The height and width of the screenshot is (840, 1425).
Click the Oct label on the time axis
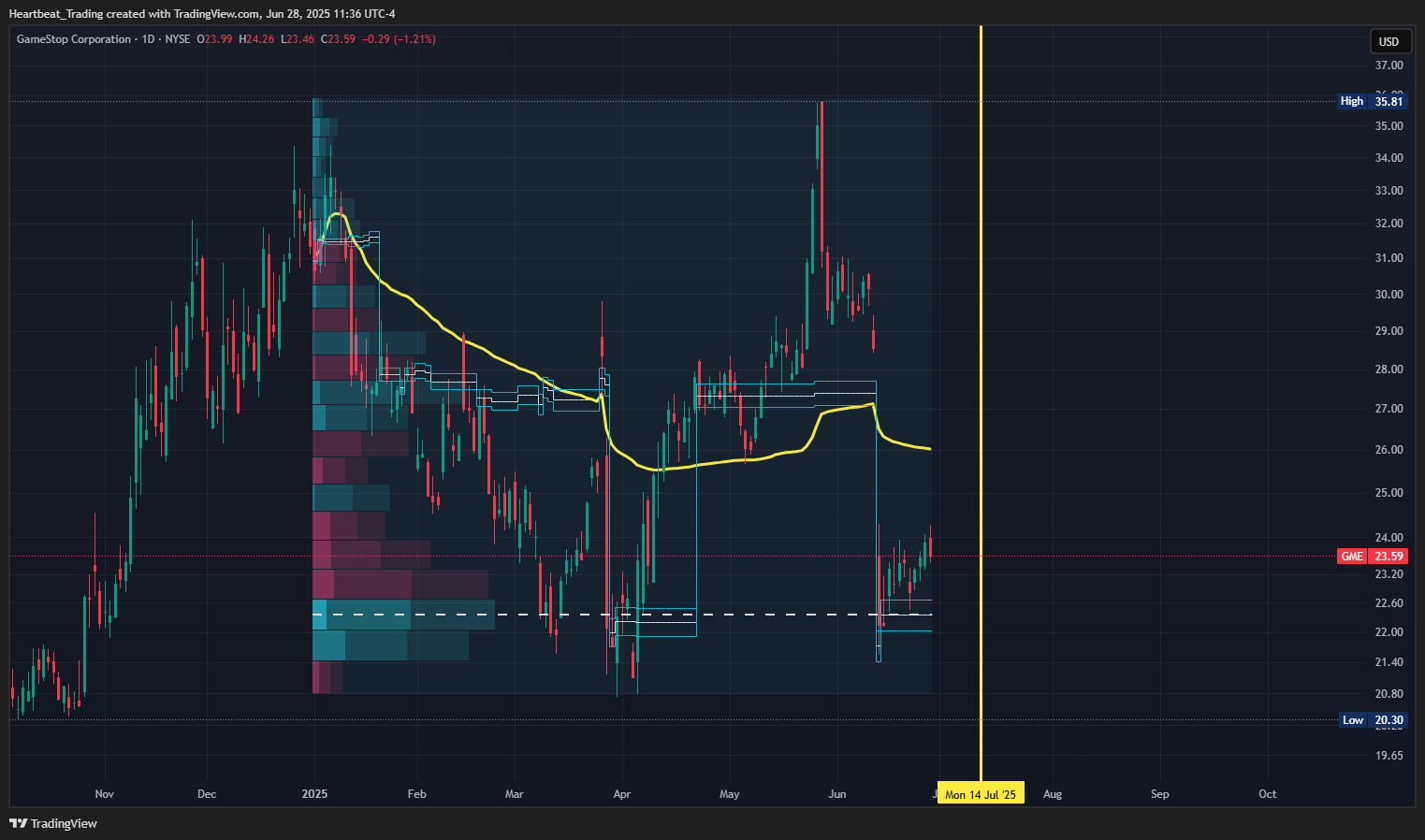[1268, 794]
